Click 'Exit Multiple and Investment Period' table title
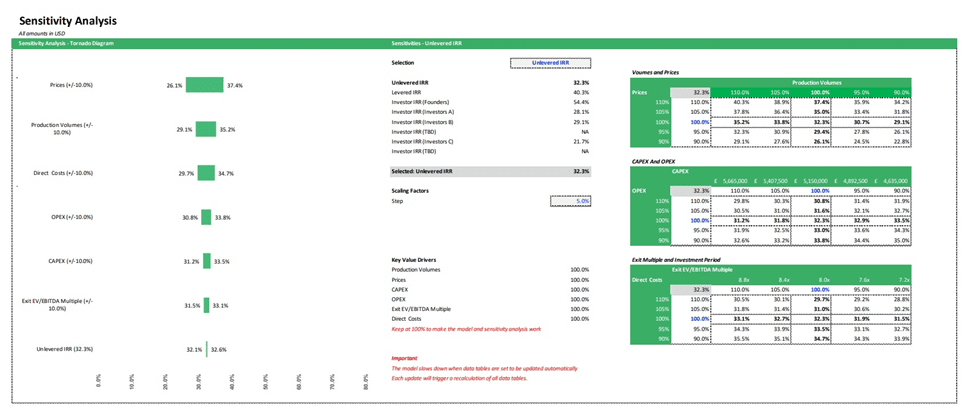 pyautogui.click(x=676, y=259)
